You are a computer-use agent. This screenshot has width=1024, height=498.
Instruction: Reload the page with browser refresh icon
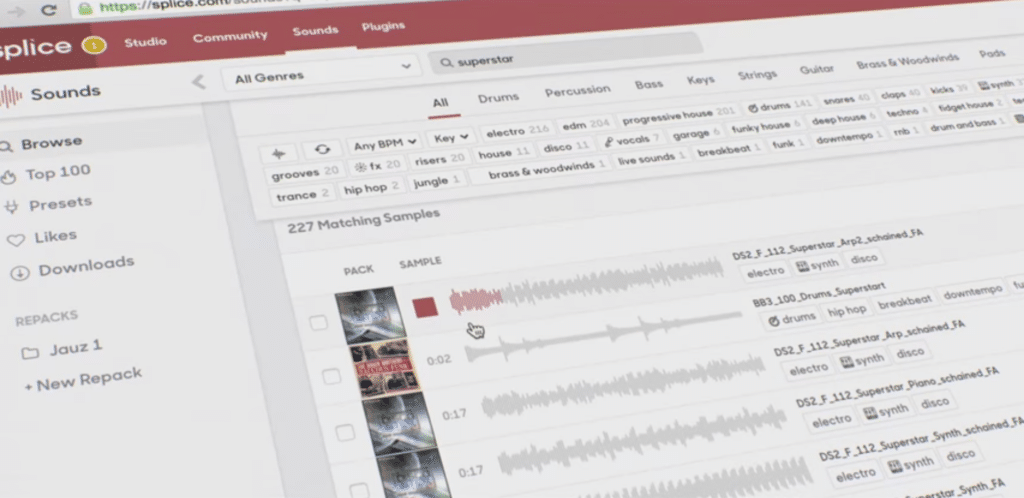tap(48, 10)
